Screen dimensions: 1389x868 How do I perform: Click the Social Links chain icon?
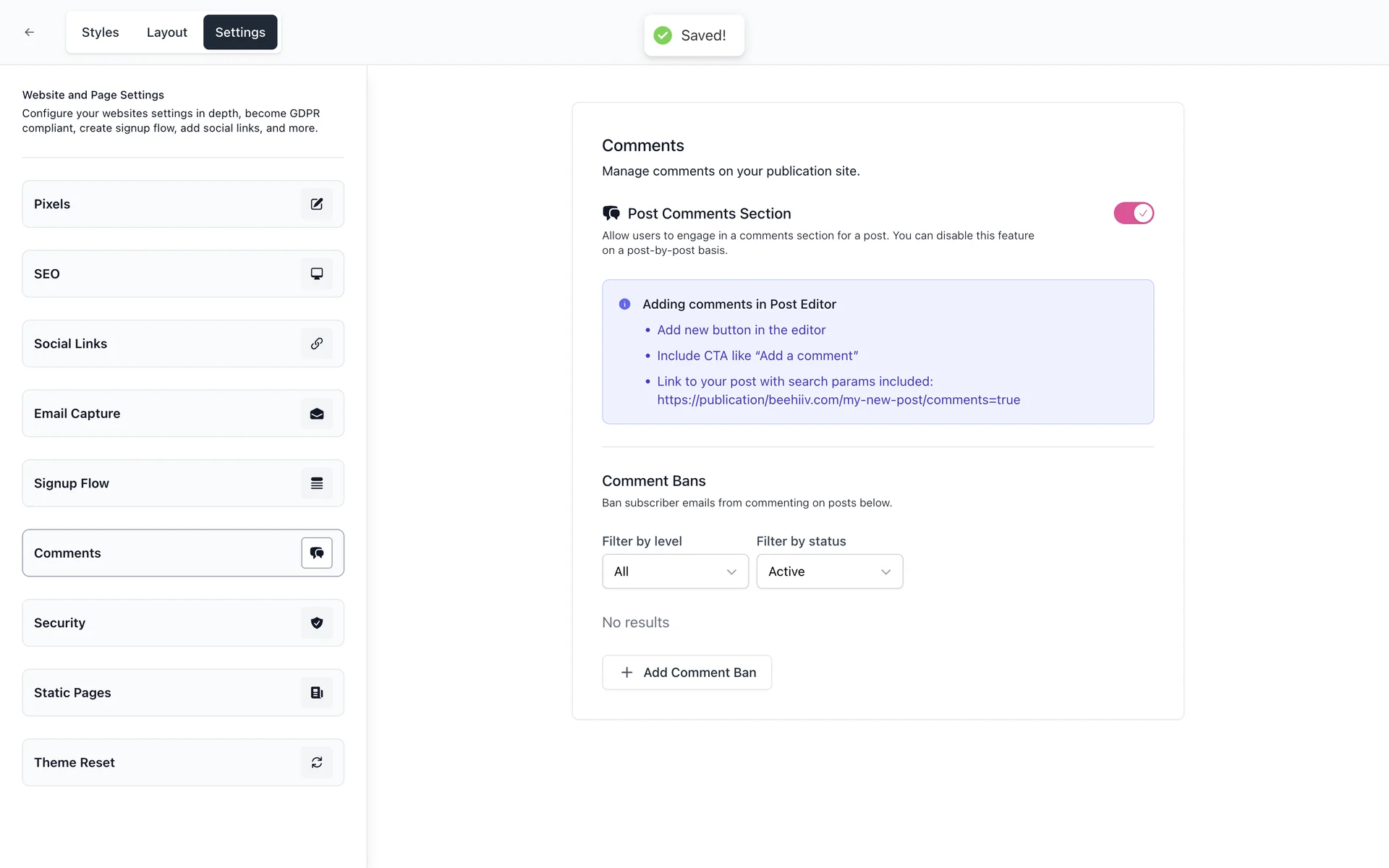pyautogui.click(x=316, y=344)
